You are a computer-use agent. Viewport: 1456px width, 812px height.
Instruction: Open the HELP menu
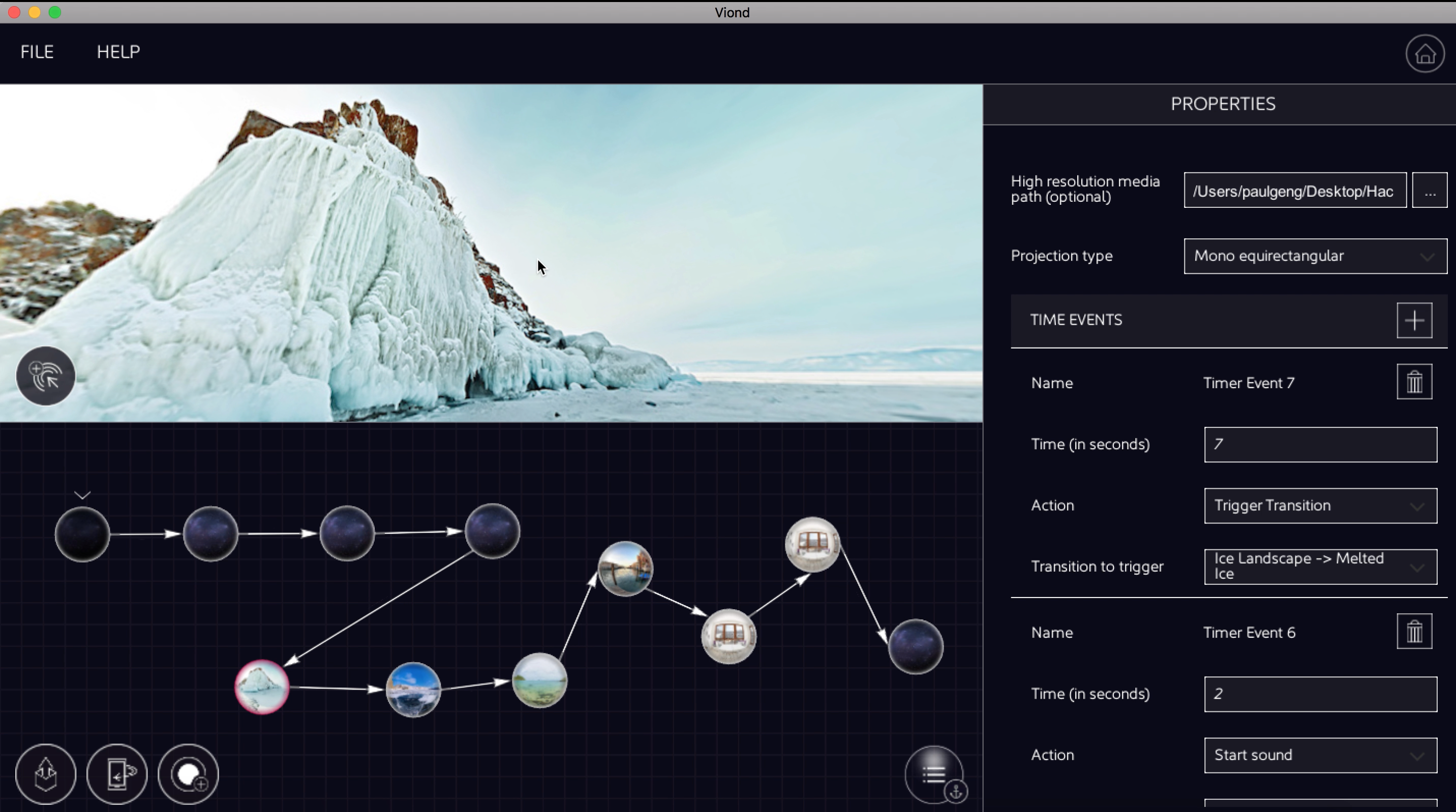point(118,52)
